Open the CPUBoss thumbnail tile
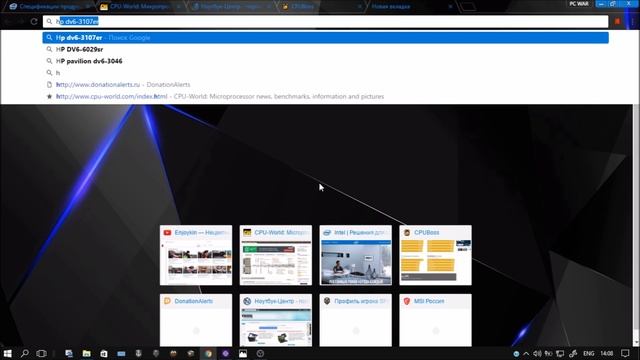 [x=436, y=255]
